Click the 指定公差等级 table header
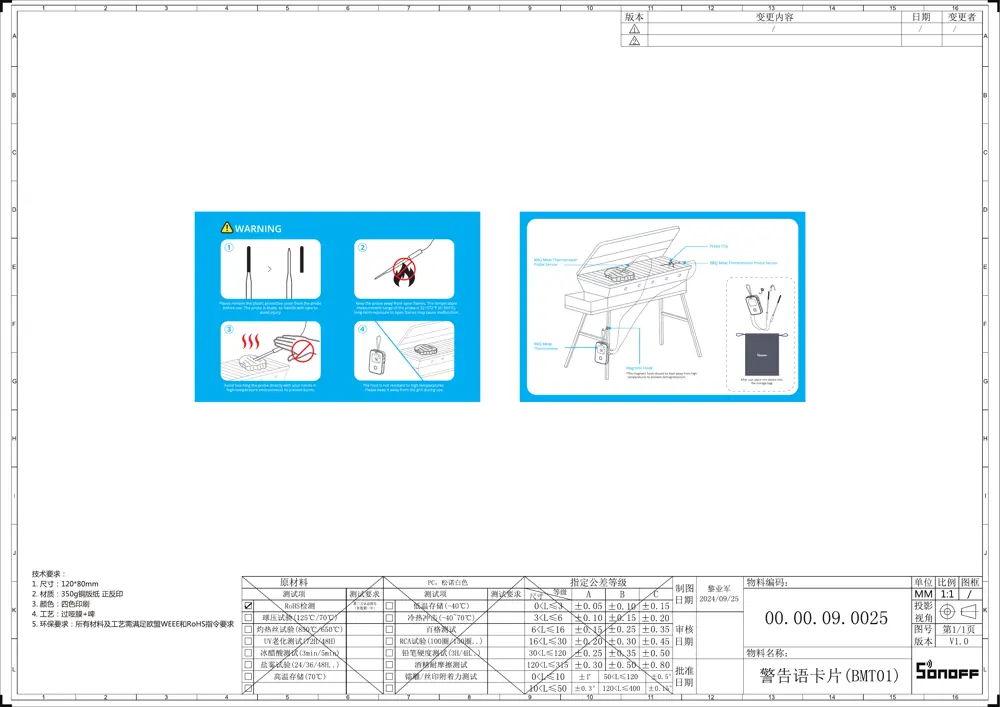This screenshot has height=707, width=1000. pyautogui.click(x=598, y=582)
